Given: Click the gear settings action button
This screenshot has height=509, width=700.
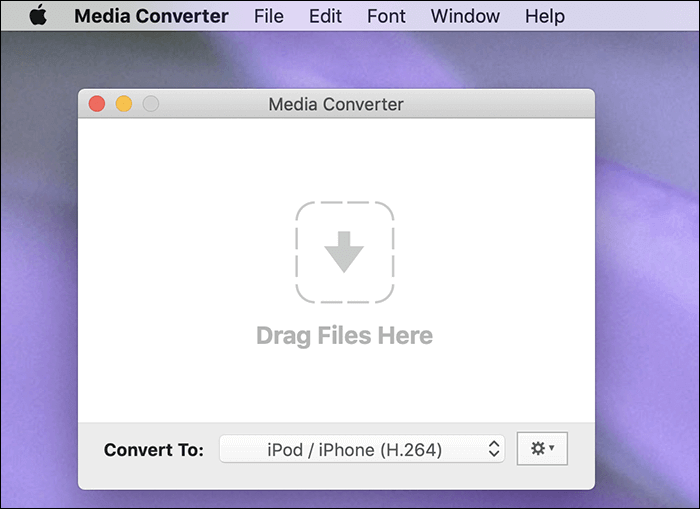Looking at the screenshot, I should (x=542, y=448).
